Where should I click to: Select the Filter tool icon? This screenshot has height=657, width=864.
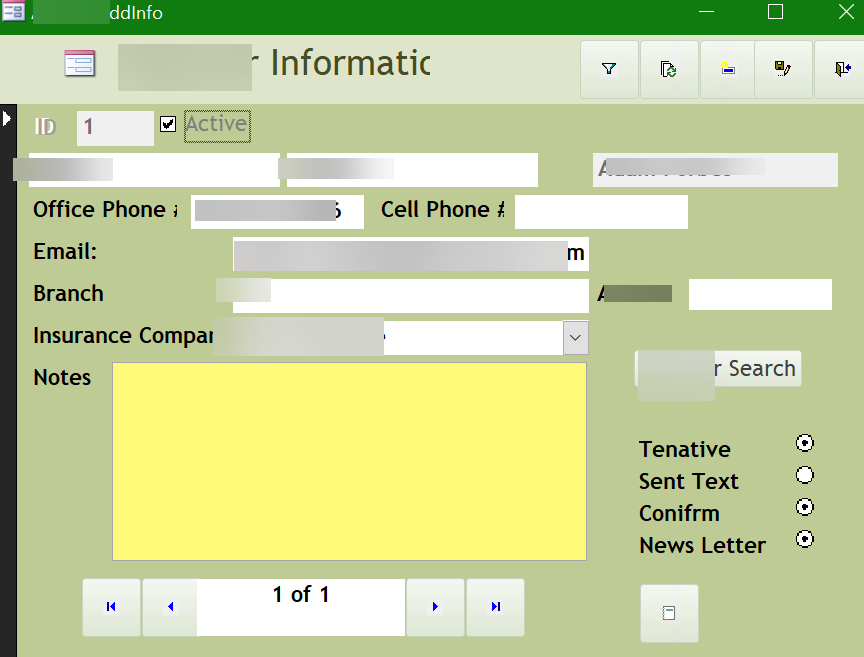609,69
